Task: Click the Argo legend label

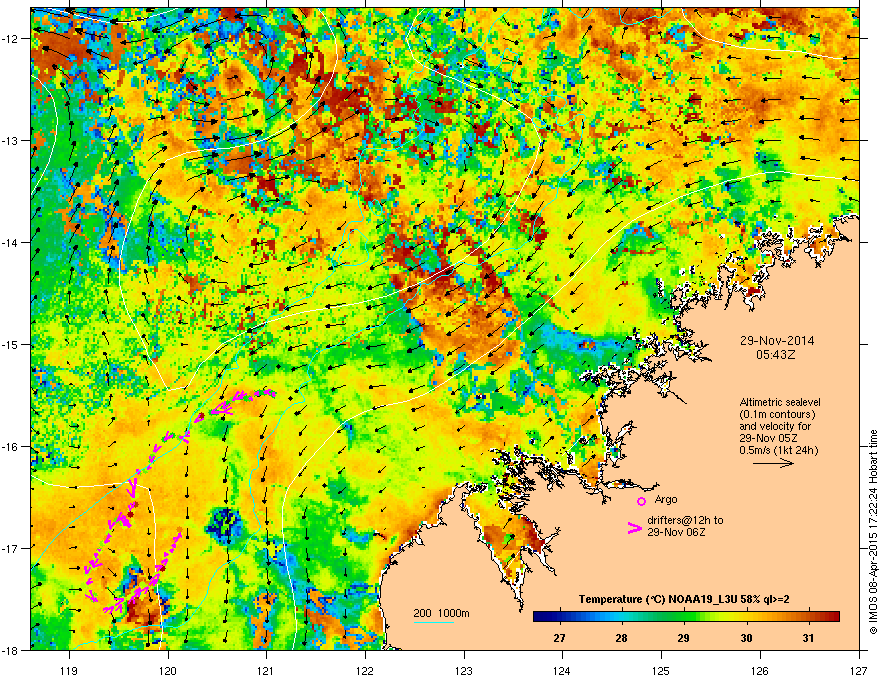Action: (666, 499)
